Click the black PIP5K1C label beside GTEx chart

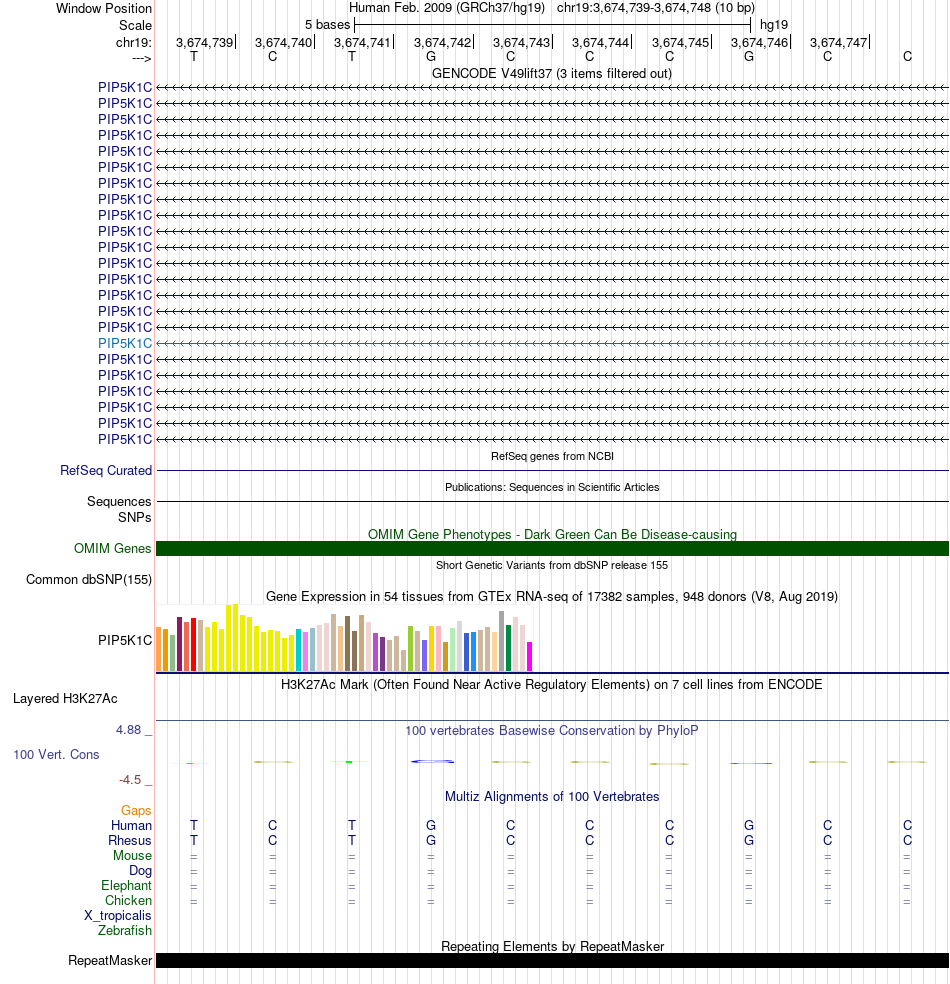125,640
